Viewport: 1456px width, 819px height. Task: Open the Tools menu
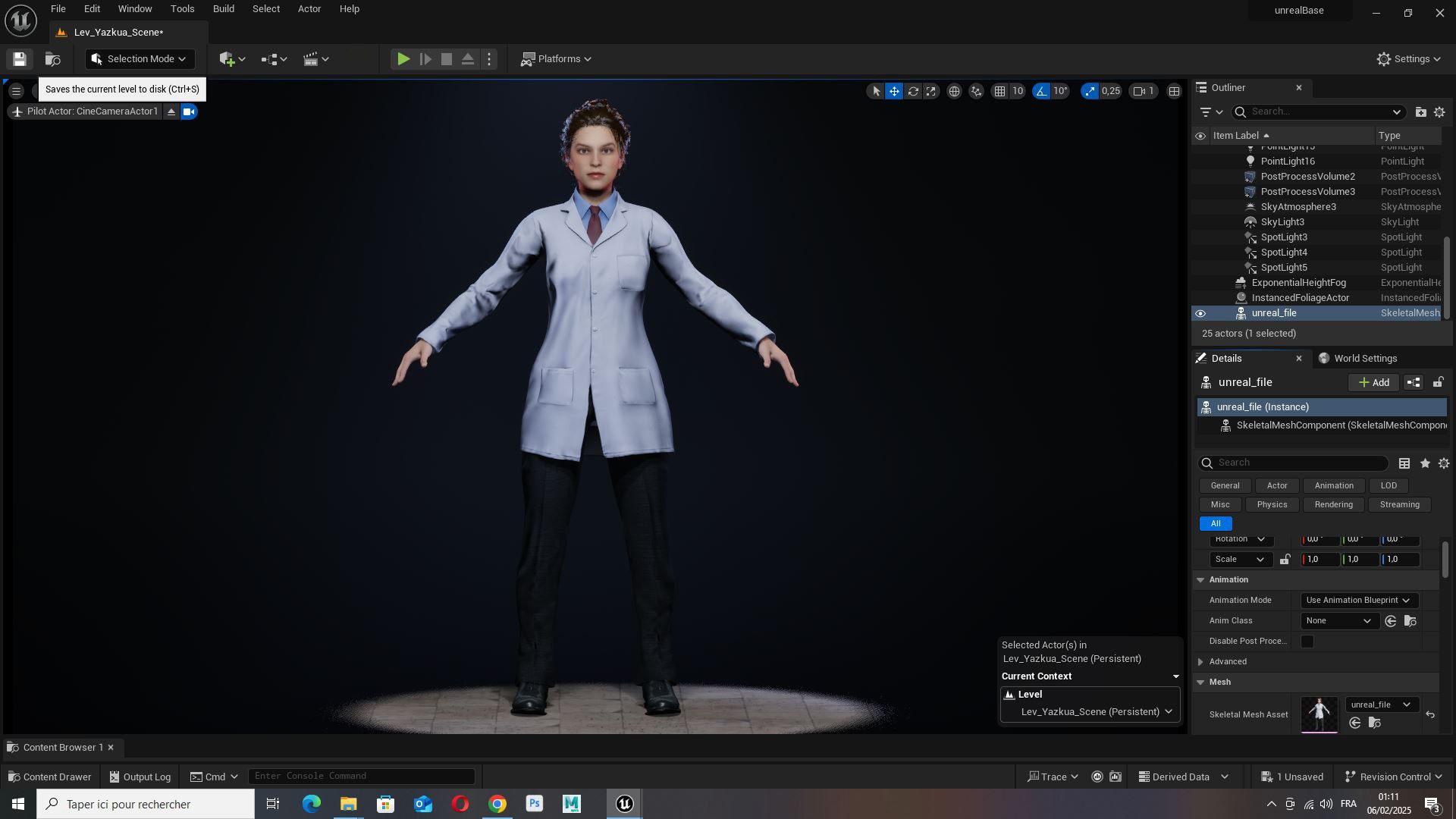[182, 9]
